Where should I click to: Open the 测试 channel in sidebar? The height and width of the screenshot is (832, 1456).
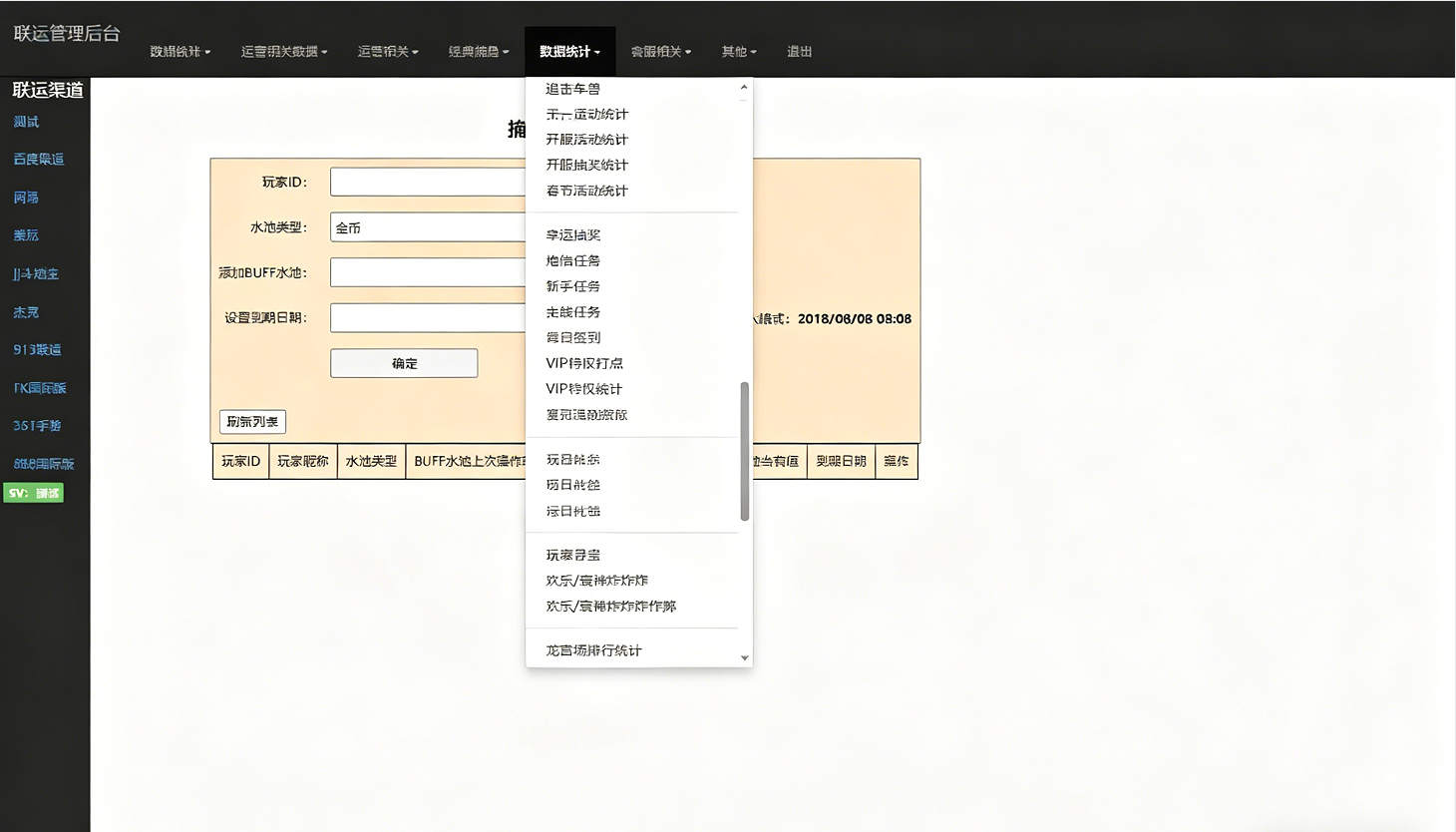[25, 121]
